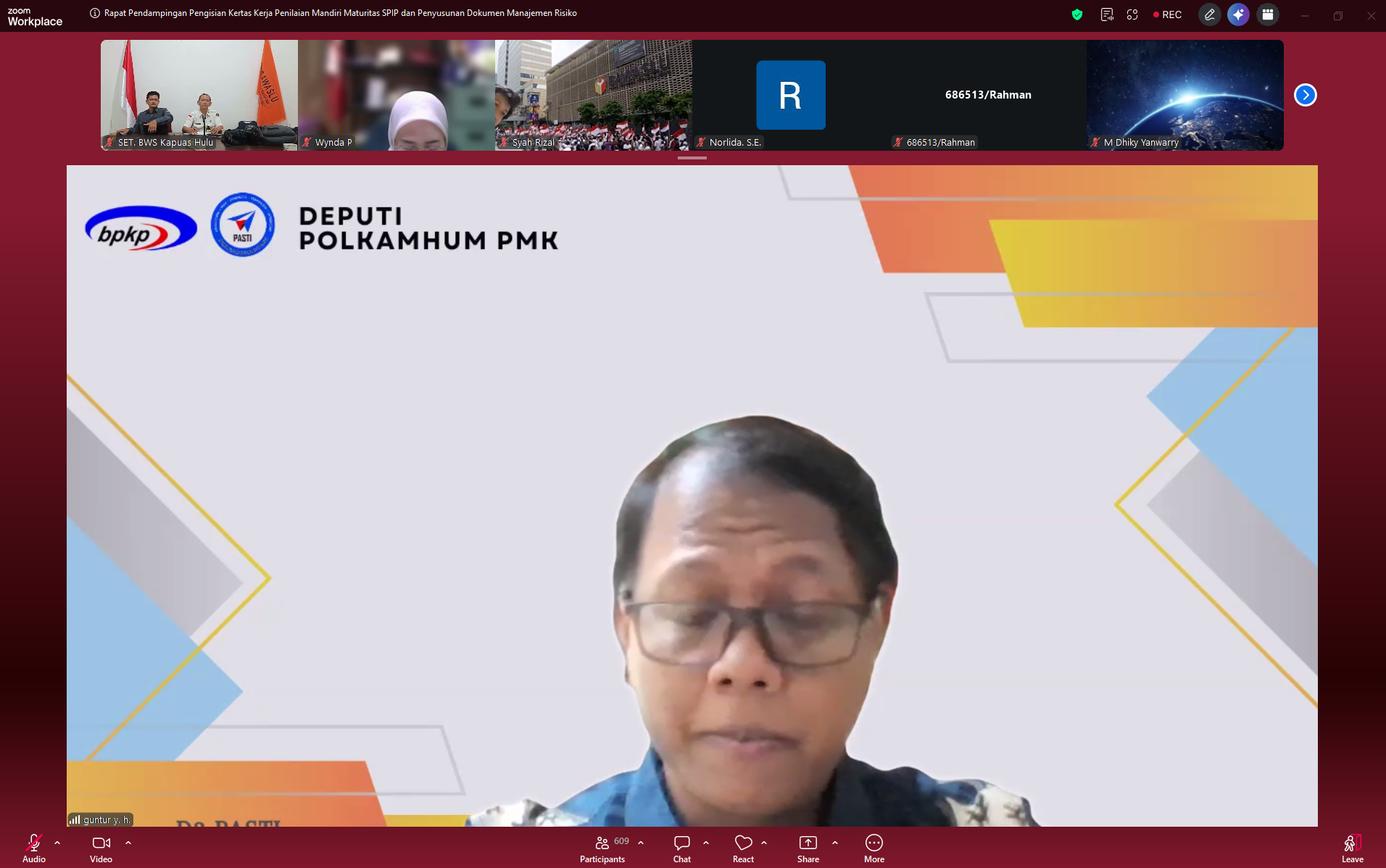Viewport: 1386px width, 868px height.
Task: Select 686513/Rahman participant tile
Action: [988, 95]
